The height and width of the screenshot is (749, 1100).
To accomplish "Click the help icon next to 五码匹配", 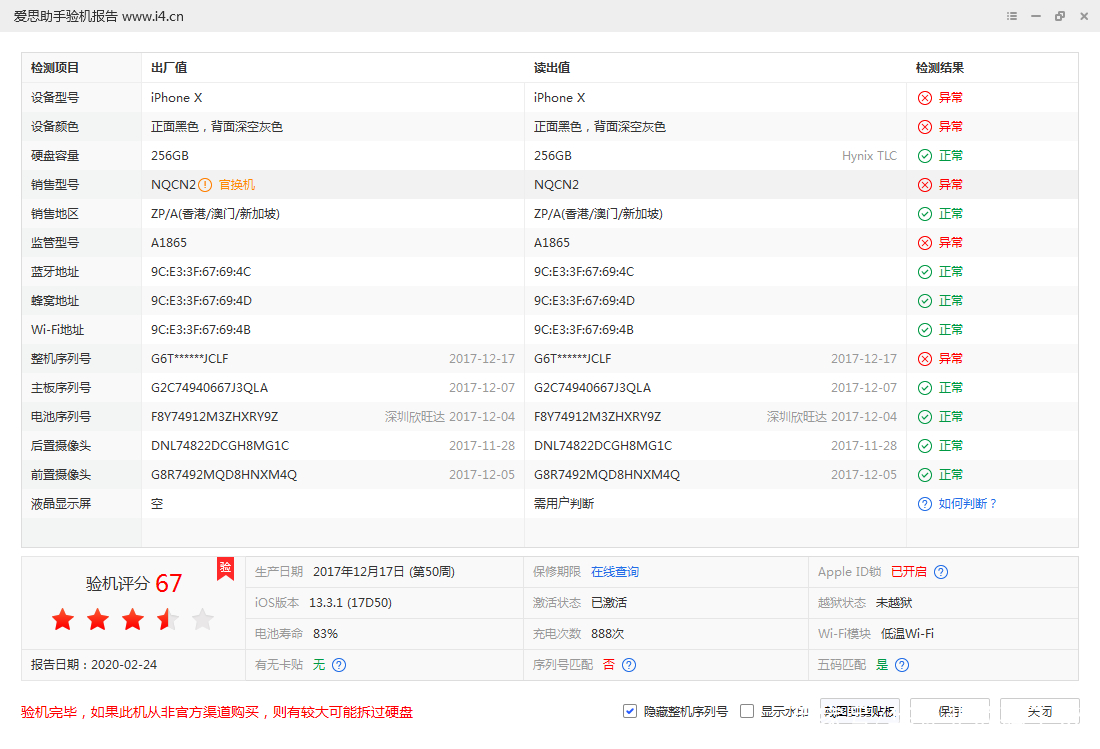I will point(902,664).
